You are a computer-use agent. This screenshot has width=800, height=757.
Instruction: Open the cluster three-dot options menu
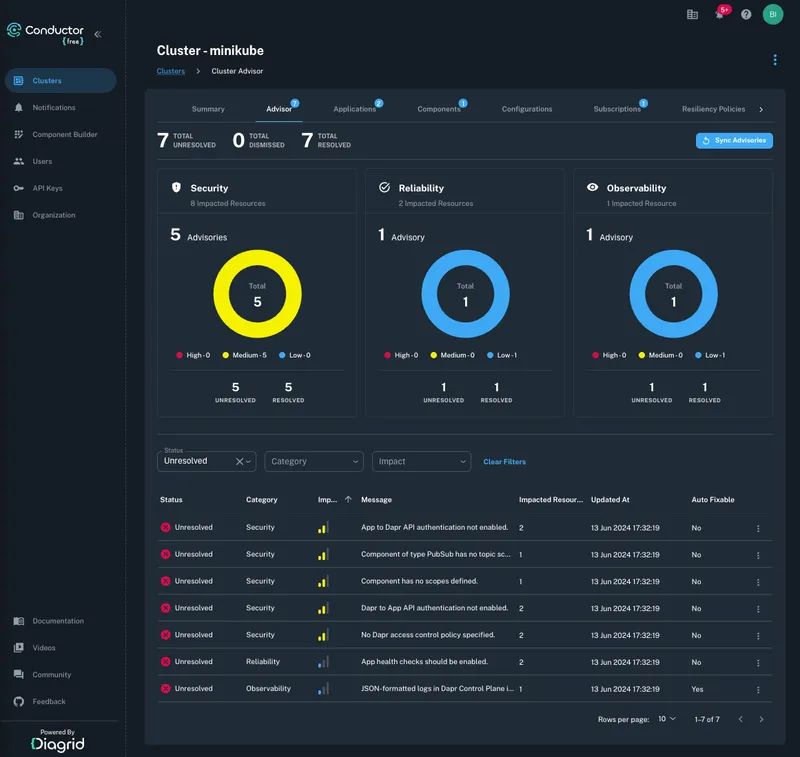click(774, 60)
